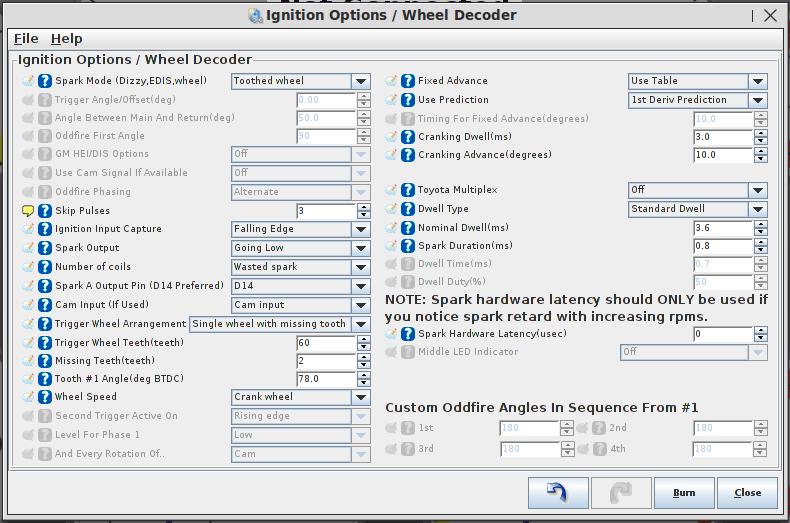The image size is (790, 523).
Task: Open the Use Prediction combo box
Action: click(x=697, y=100)
